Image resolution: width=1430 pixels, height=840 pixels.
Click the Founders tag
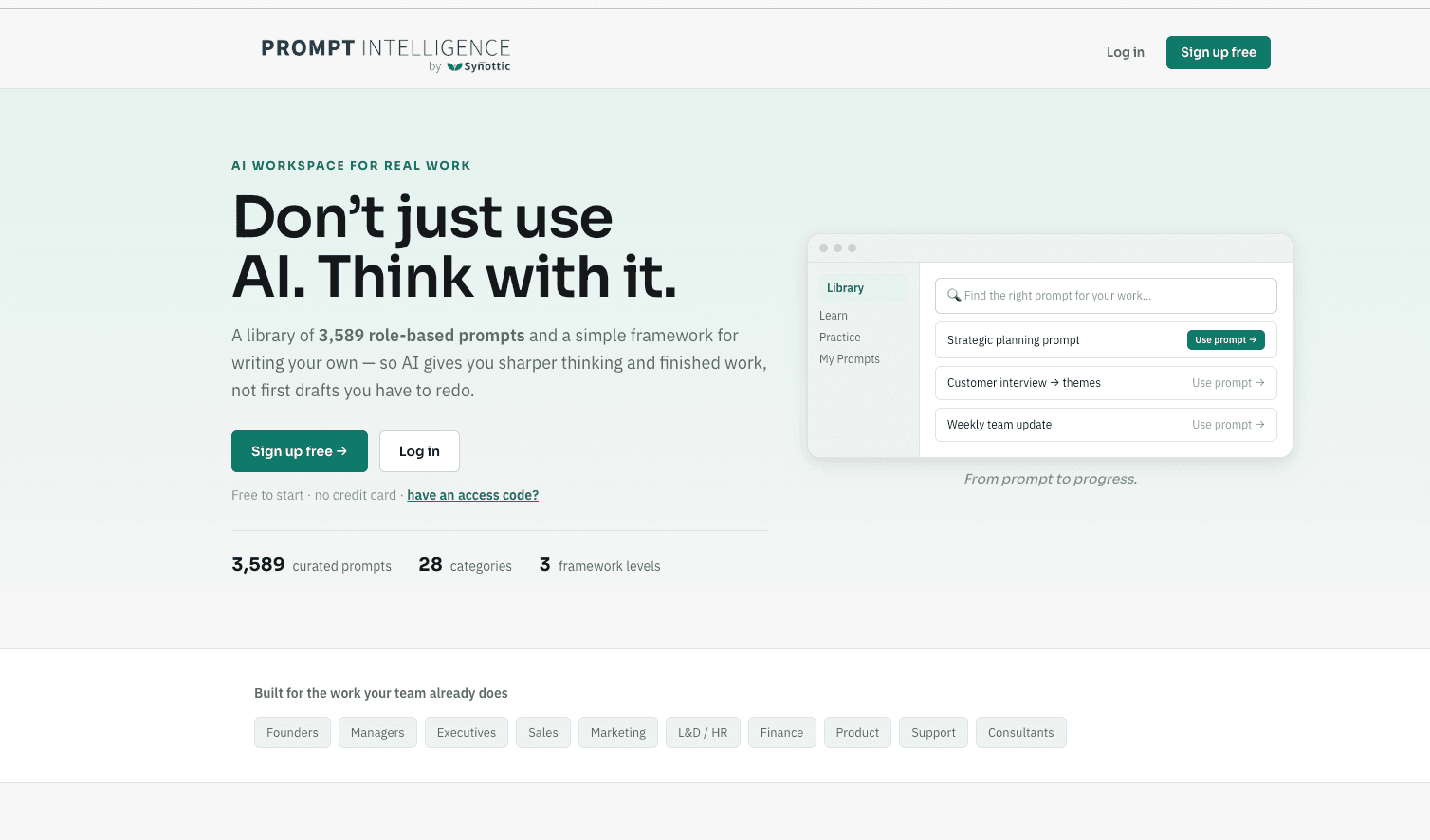coord(292,733)
